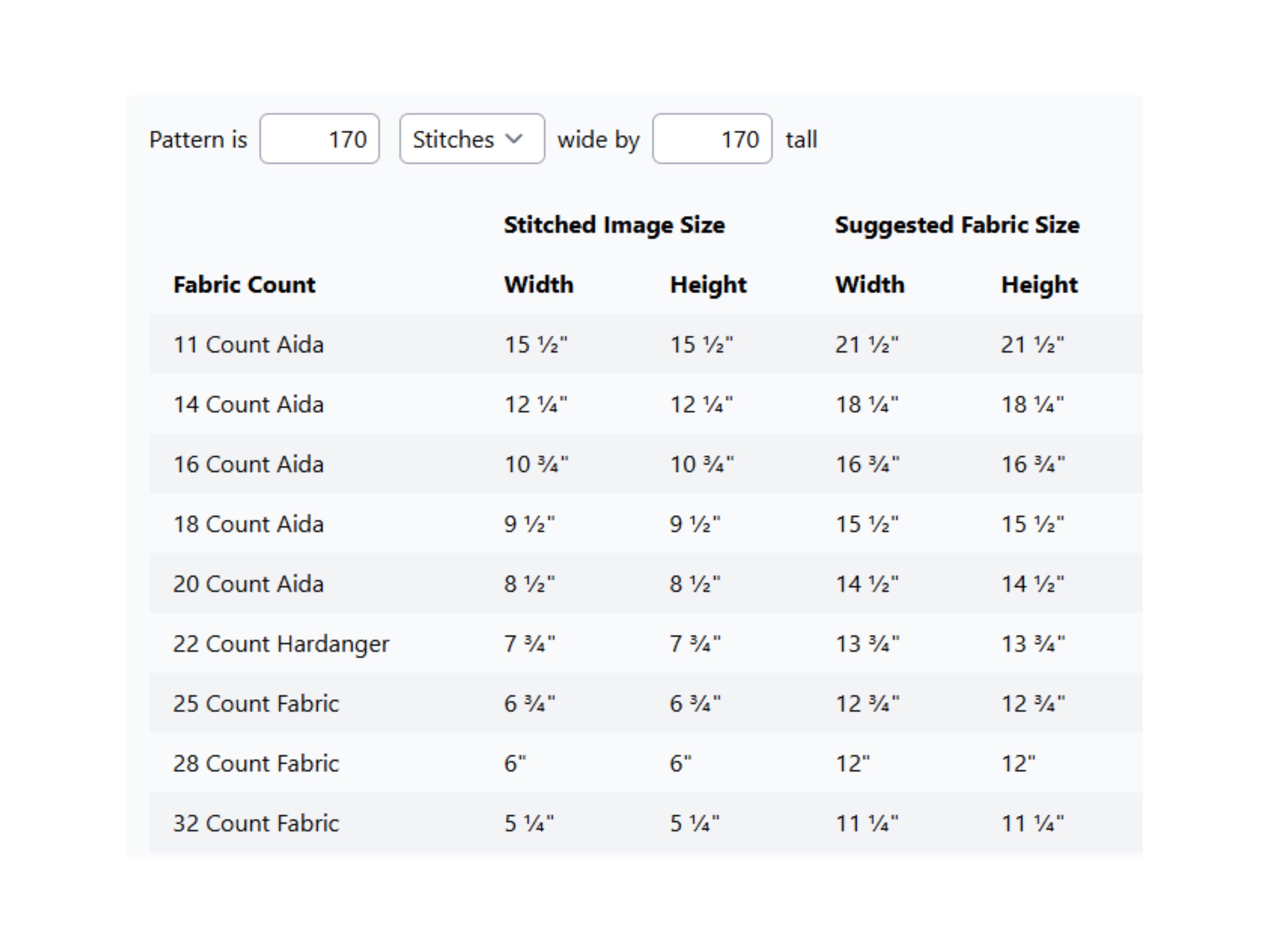Click the 'Suggested Fabric Size' header
Viewport: 1270px width, 952px height.
click(957, 225)
